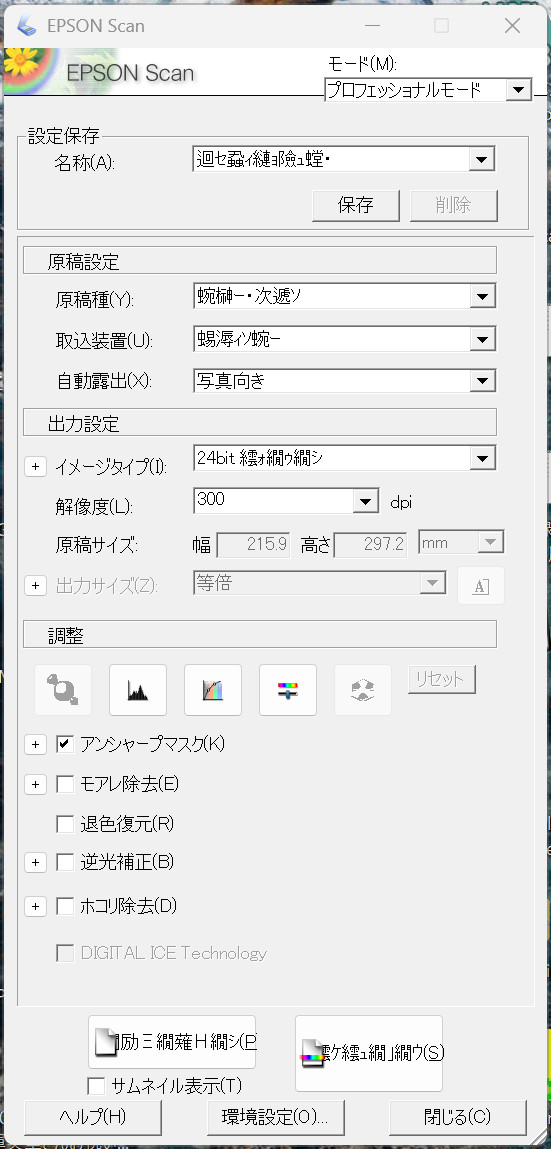Open ヘルプ(H)
Image resolution: width=551 pixels, height=1149 pixels.
coord(93,1117)
